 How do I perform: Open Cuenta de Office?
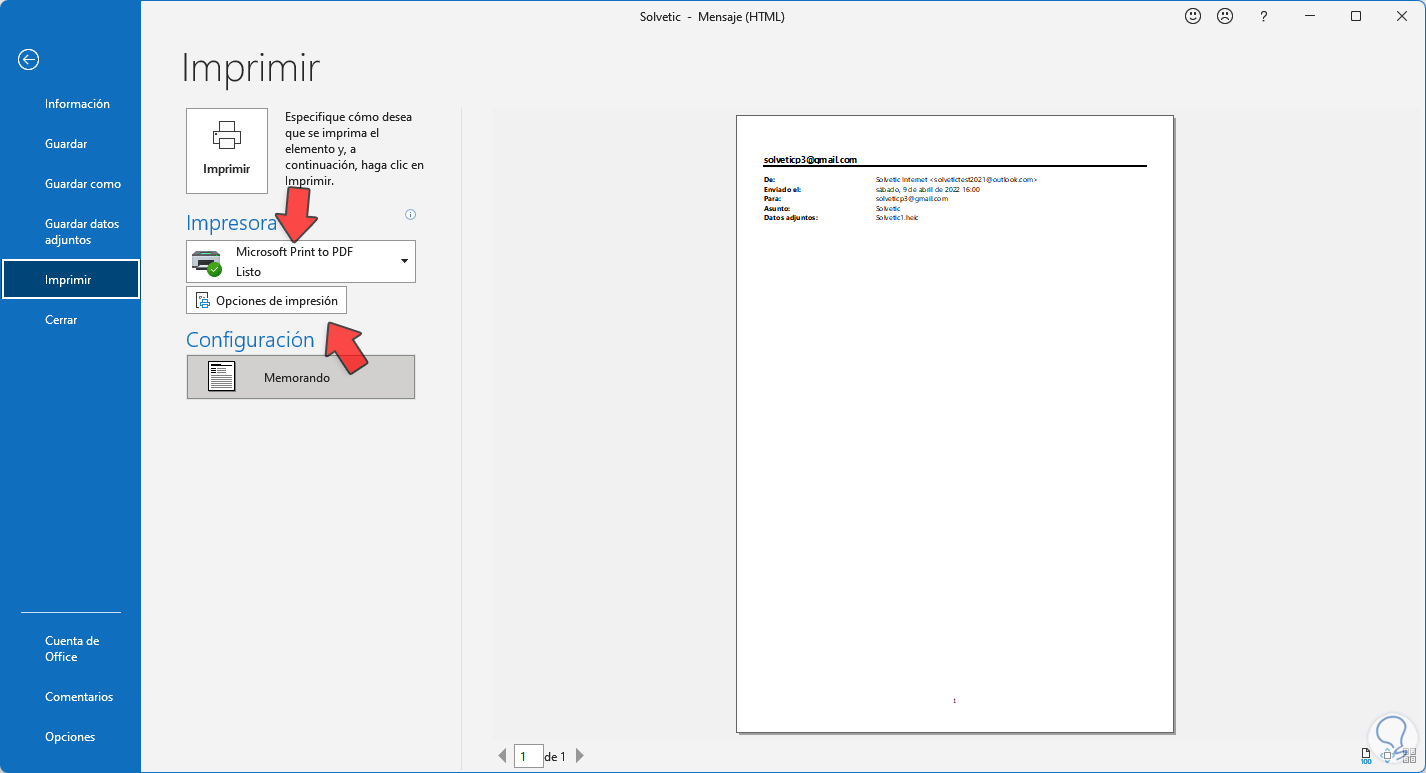(72, 649)
